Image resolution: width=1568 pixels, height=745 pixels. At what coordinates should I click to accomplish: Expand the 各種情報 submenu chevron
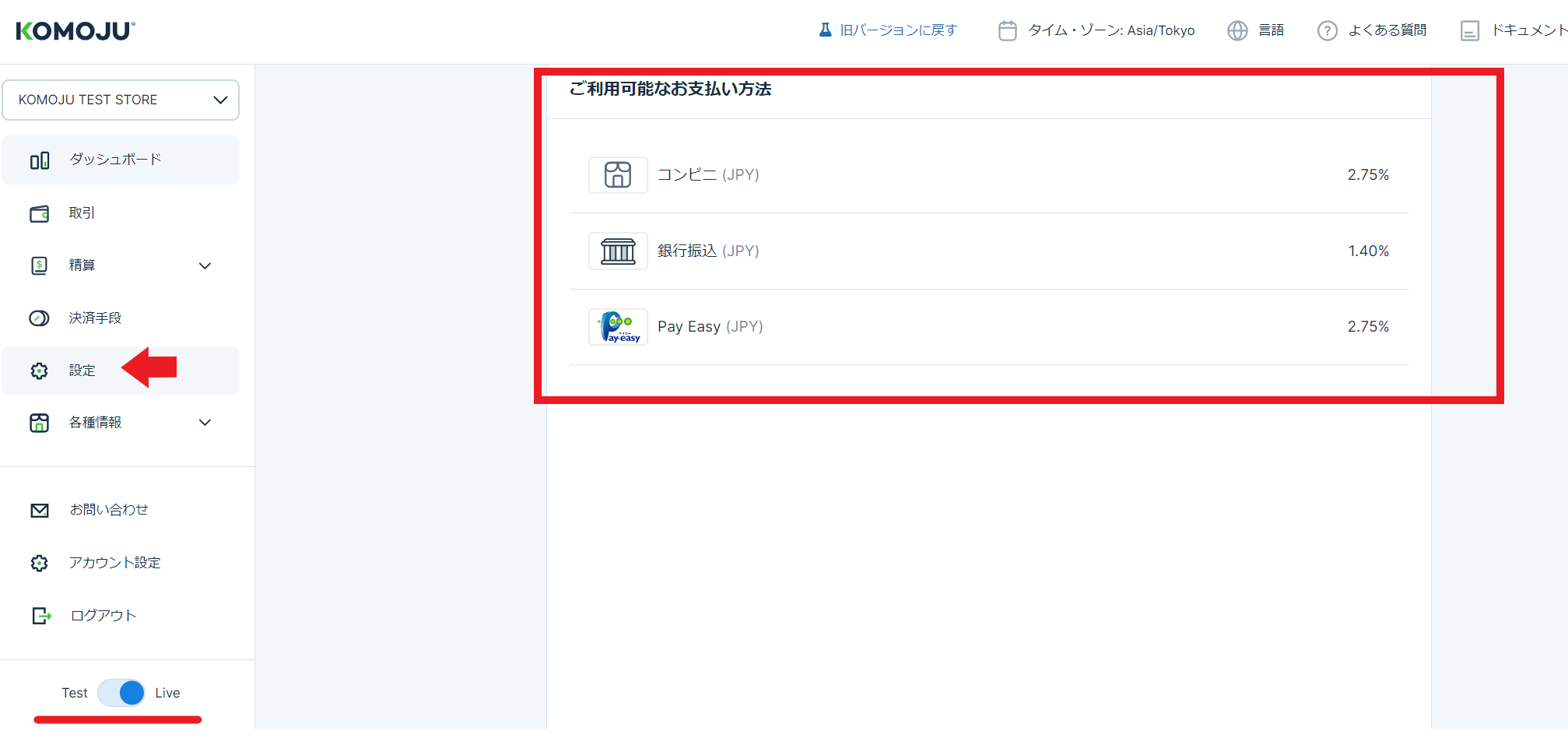tap(205, 423)
